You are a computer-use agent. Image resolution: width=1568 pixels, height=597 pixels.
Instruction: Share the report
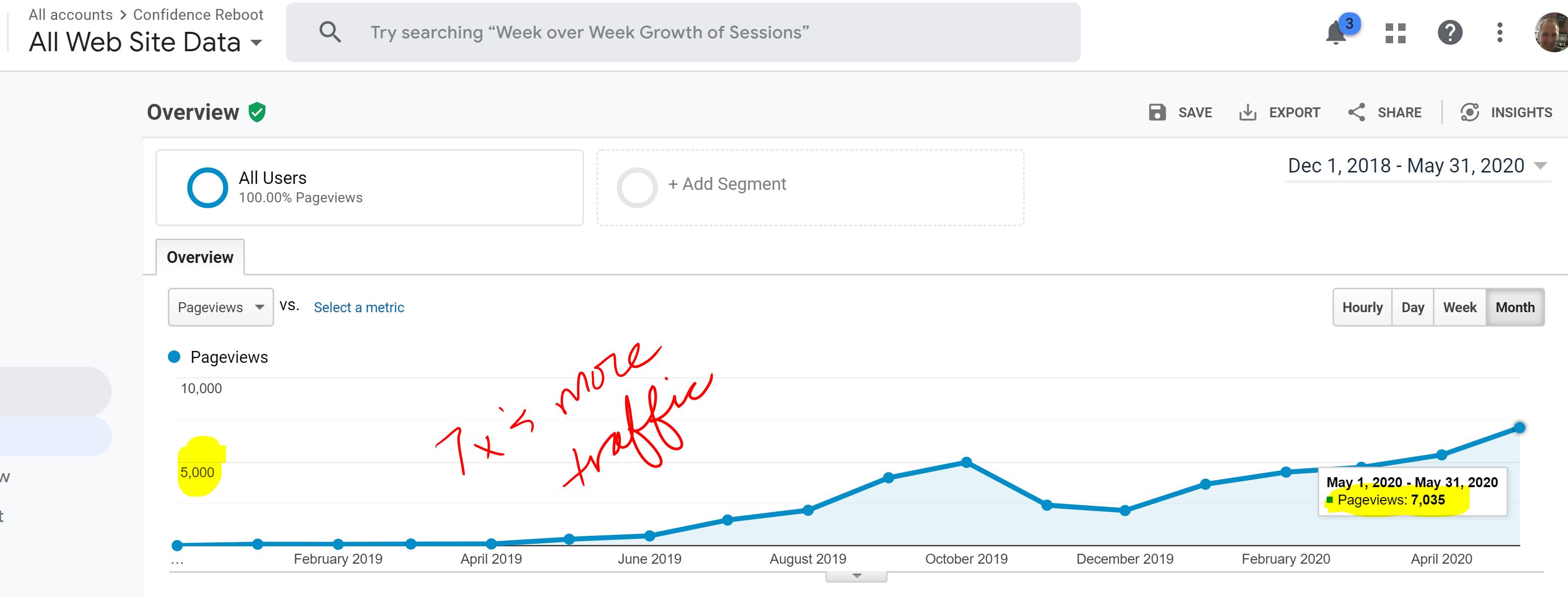pyautogui.click(x=1384, y=112)
